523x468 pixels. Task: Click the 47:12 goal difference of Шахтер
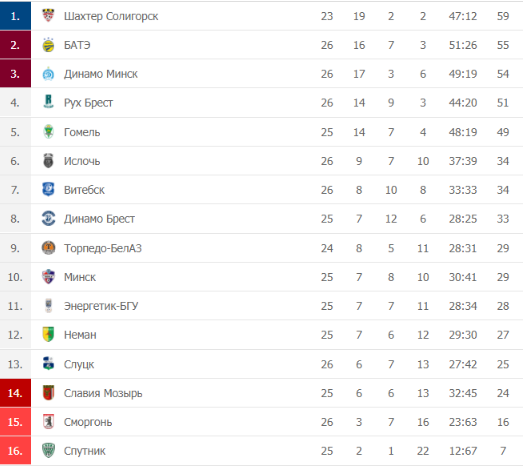pyautogui.click(x=463, y=16)
